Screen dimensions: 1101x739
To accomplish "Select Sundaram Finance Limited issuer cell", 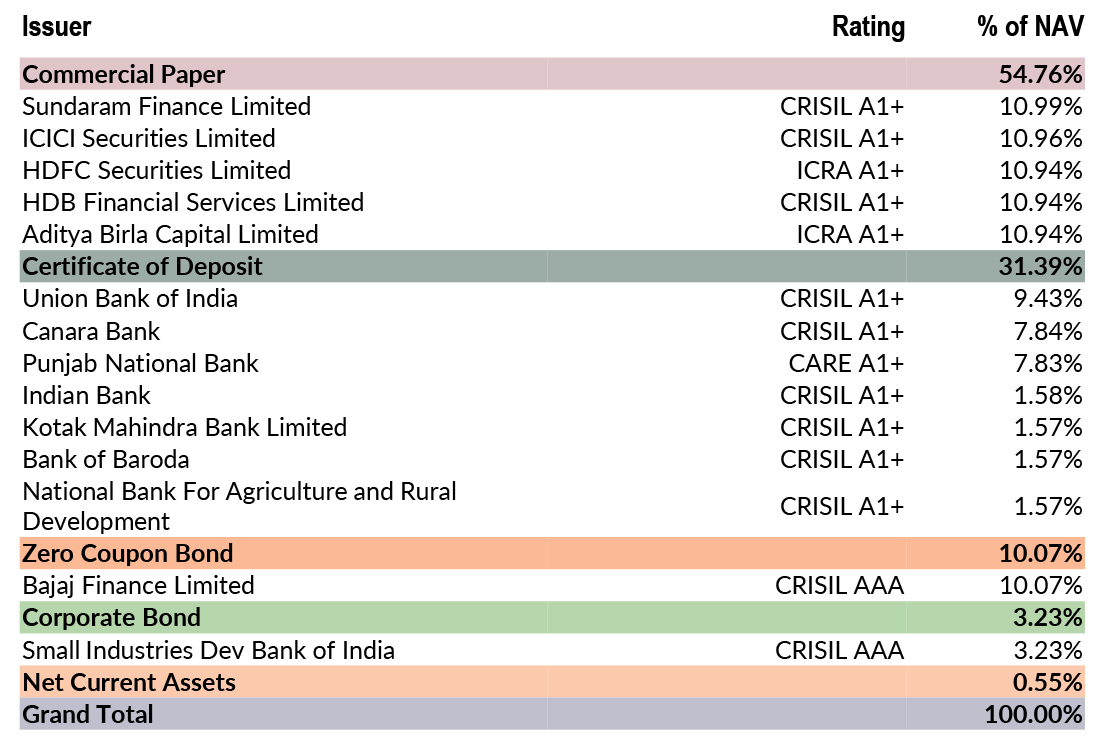I will click(166, 106).
